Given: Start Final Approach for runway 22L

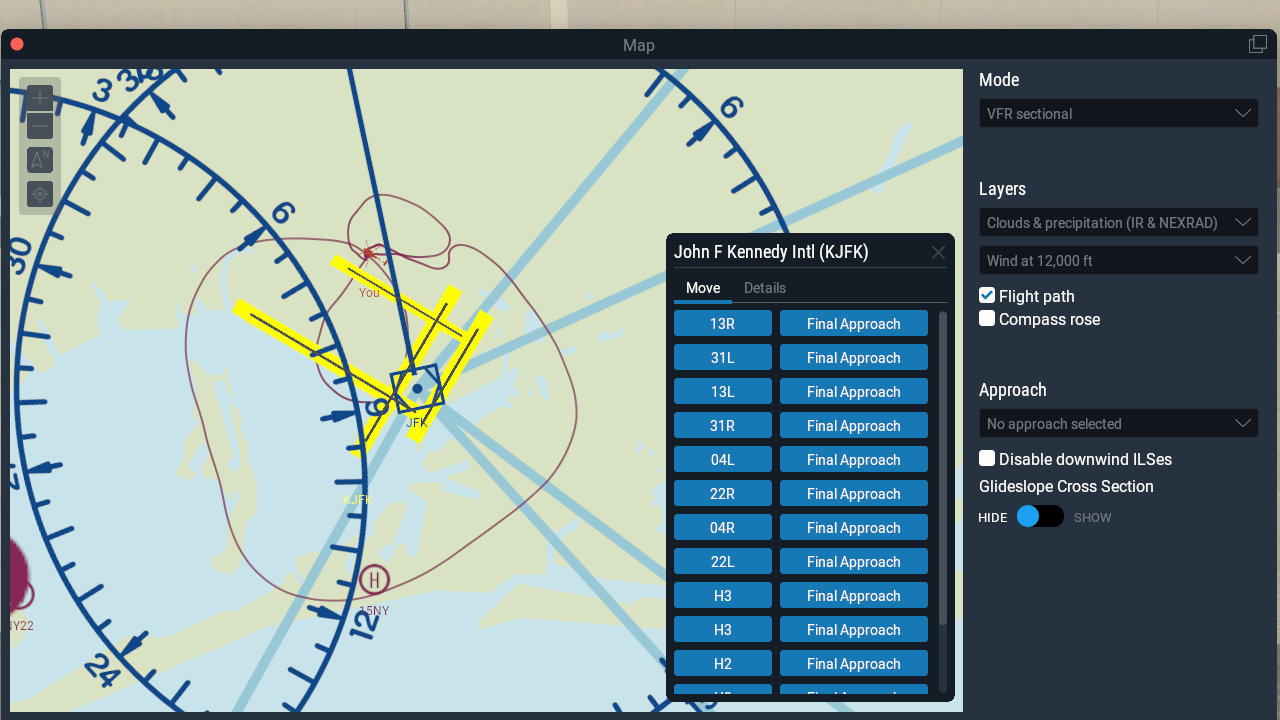Looking at the screenshot, I should pyautogui.click(x=854, y=562).
